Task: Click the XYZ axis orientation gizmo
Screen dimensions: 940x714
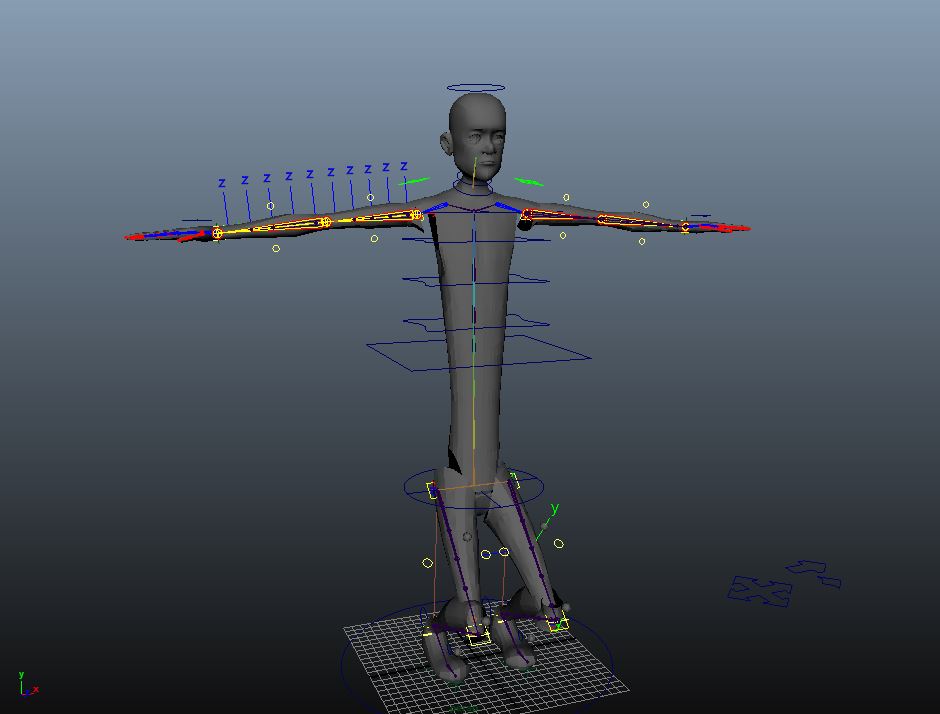Action: [x=26, y=685]
